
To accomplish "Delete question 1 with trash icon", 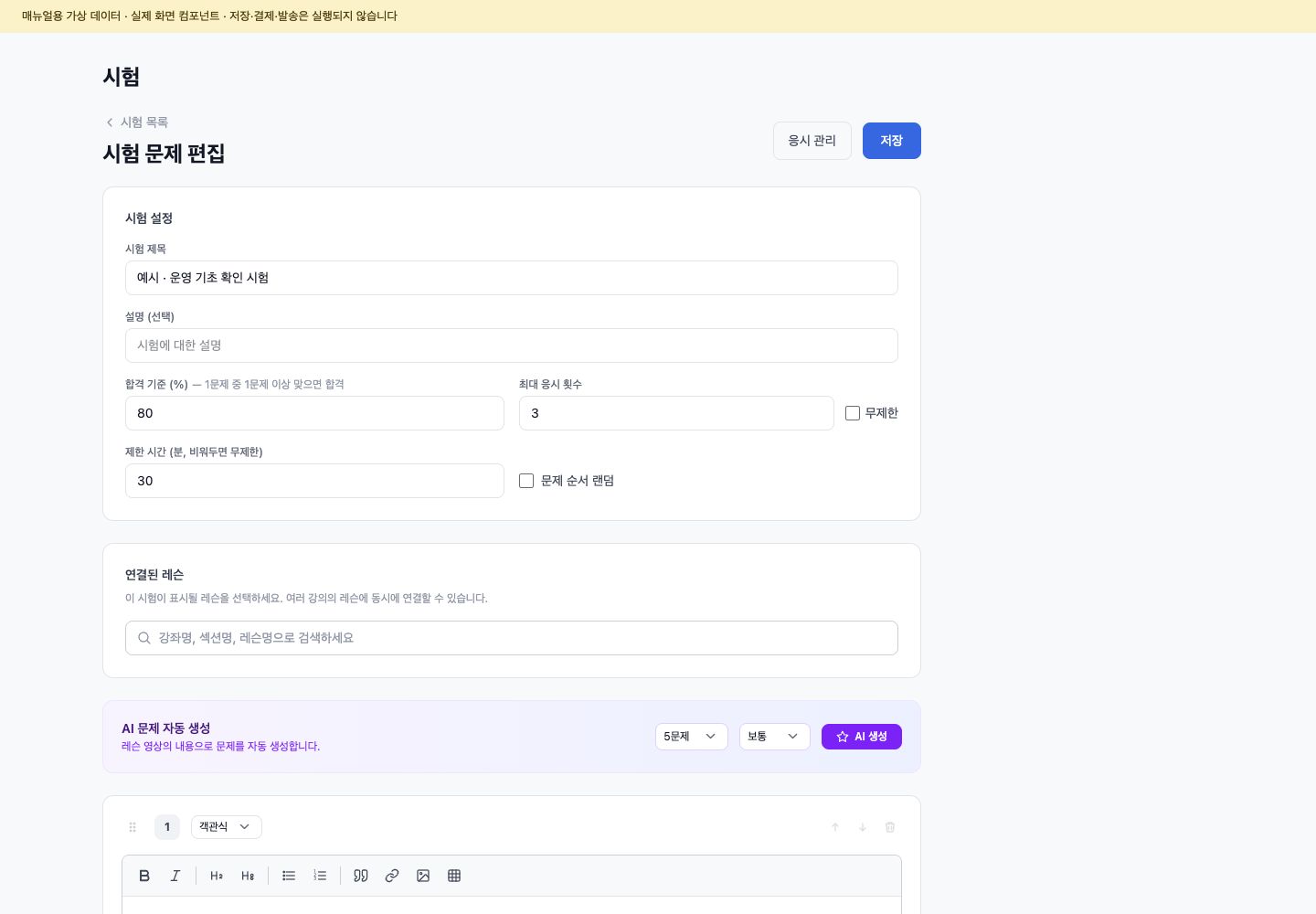I will pyautogui.click(x=890, y=827).
